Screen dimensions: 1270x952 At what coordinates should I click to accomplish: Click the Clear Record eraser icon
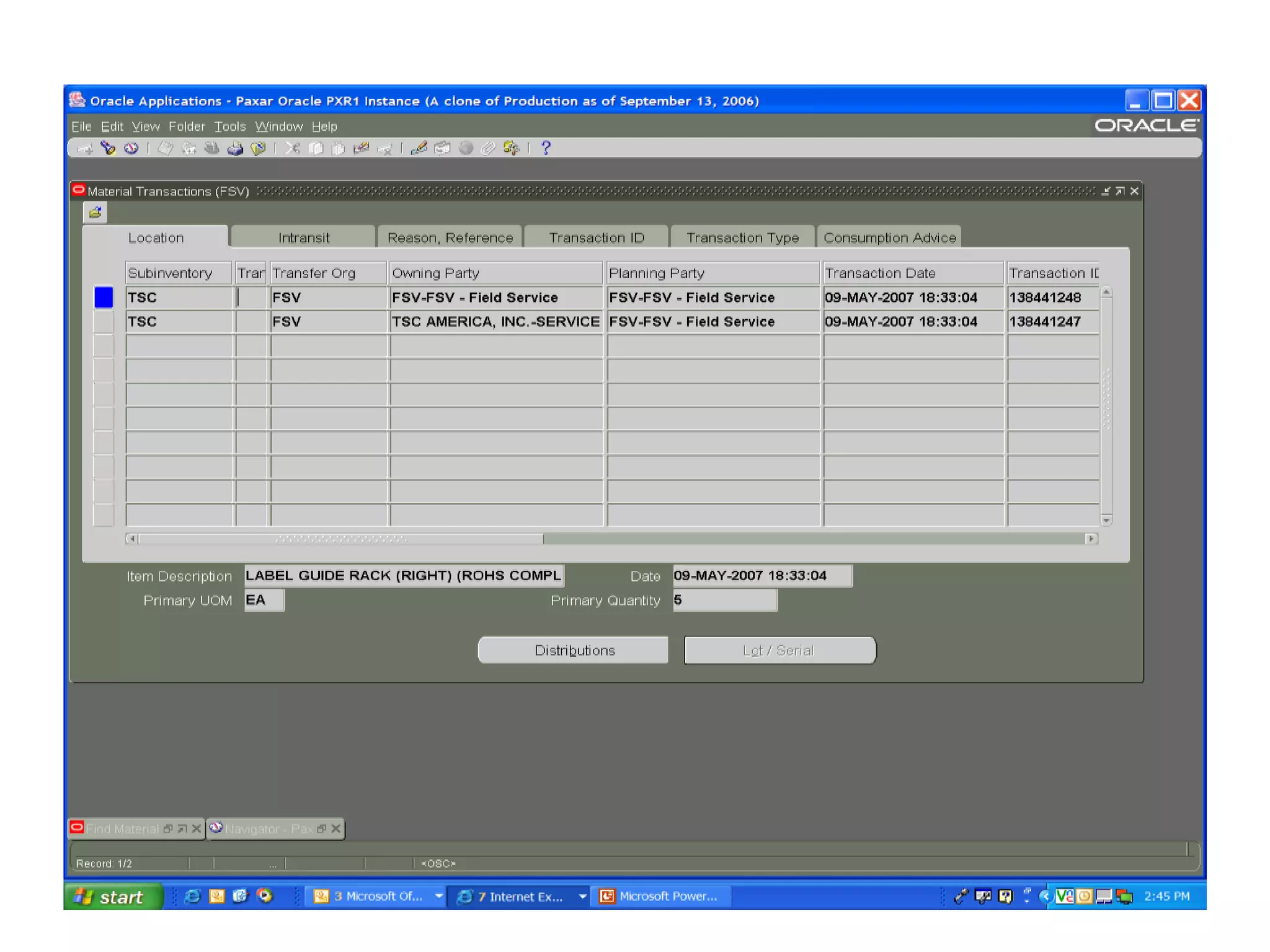tap(362, 149)
